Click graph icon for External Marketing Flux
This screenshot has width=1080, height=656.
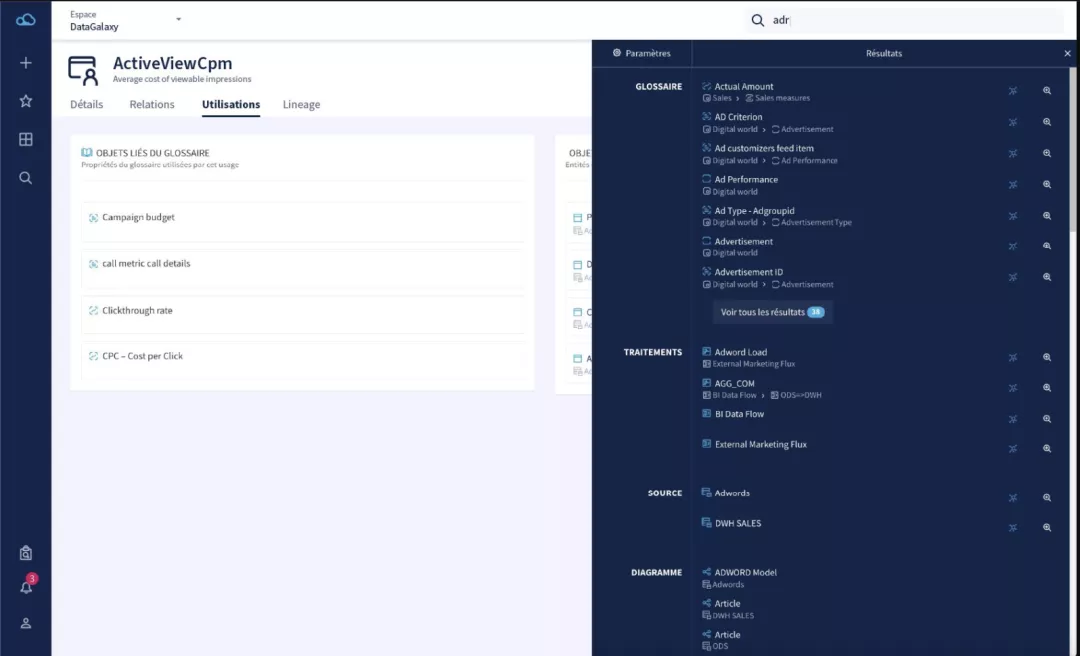click(1012, 449)
